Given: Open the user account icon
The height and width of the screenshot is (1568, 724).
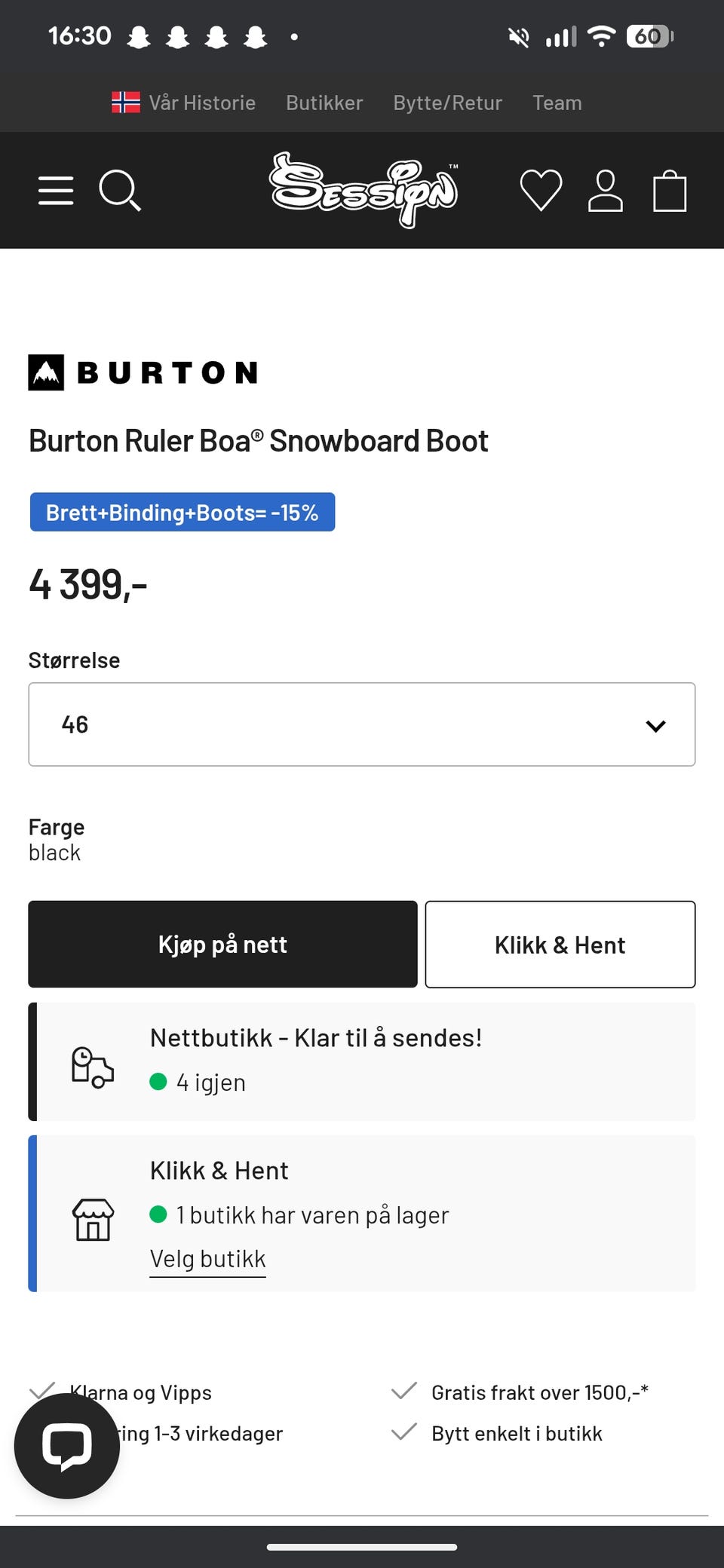Looking at the screenshot, I should click(605, 191).
